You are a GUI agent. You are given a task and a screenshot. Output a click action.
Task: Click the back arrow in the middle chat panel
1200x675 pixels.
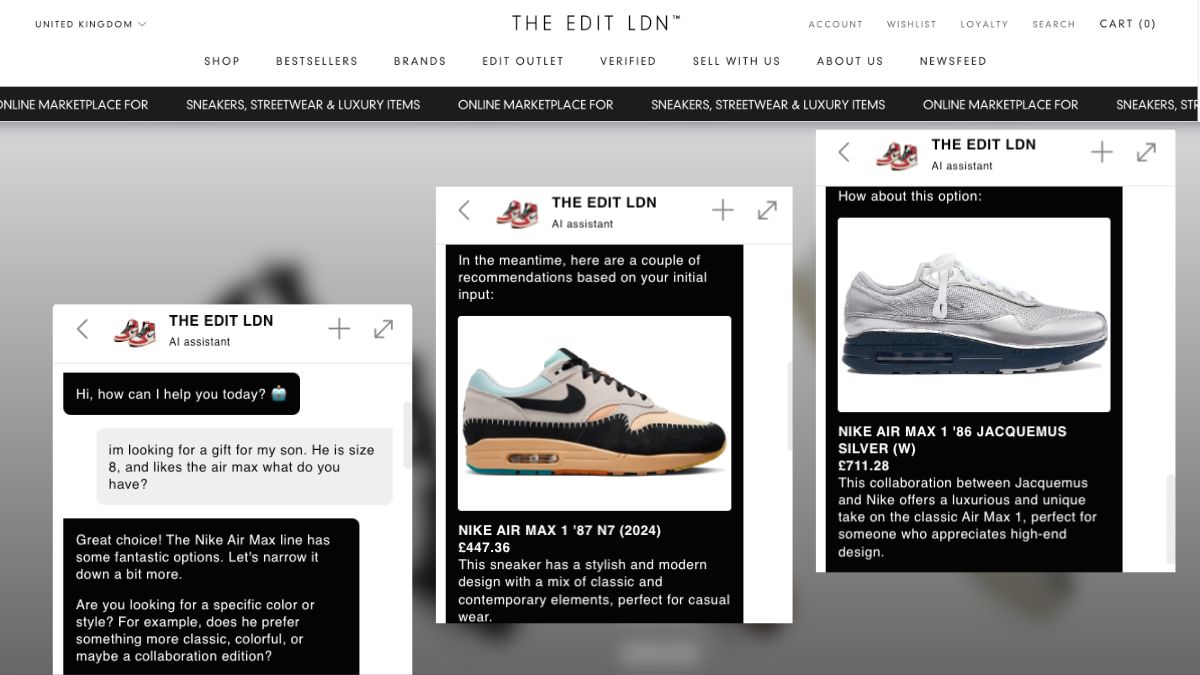pyautogui.click(x=464, y=210)
